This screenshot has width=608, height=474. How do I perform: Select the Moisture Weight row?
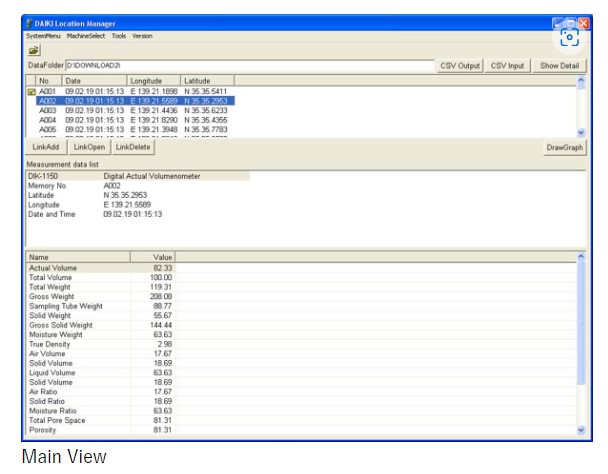pos(101,334)
